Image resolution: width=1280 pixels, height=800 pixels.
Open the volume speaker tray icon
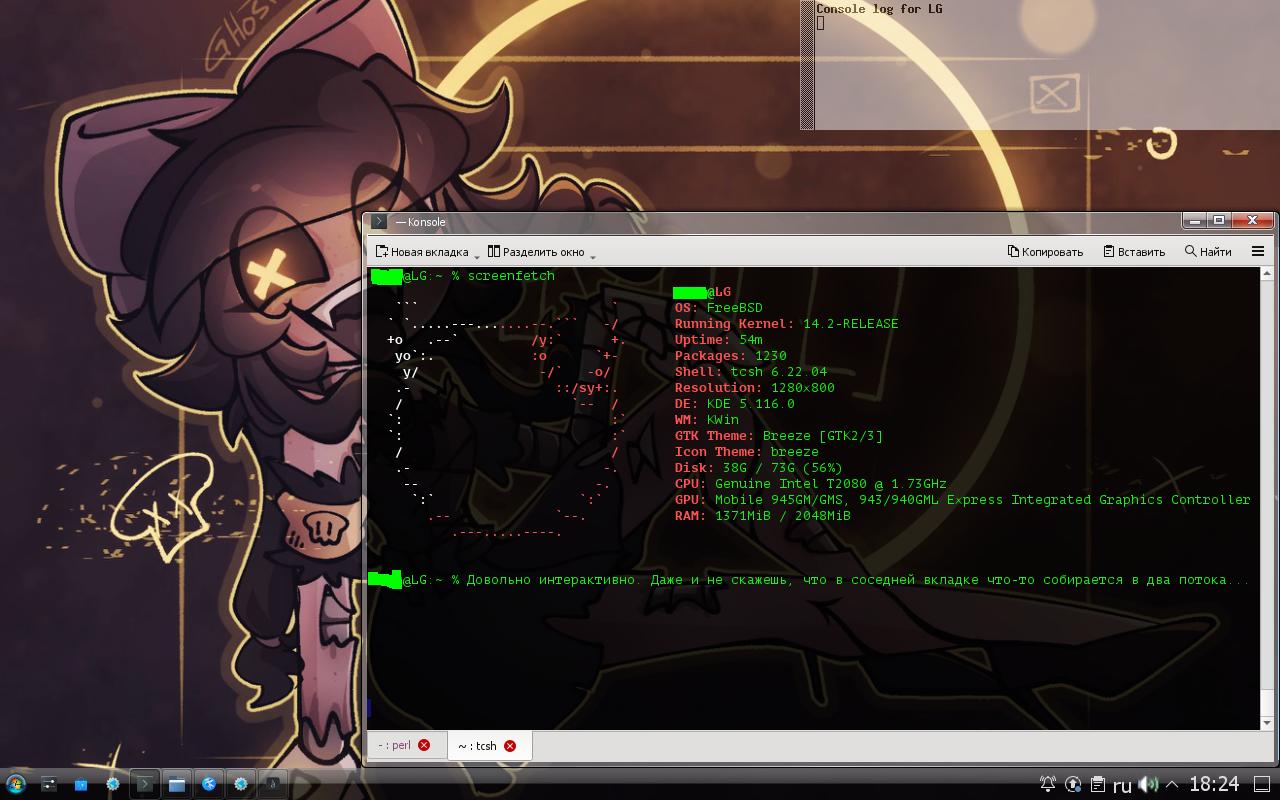point(1148,784)
